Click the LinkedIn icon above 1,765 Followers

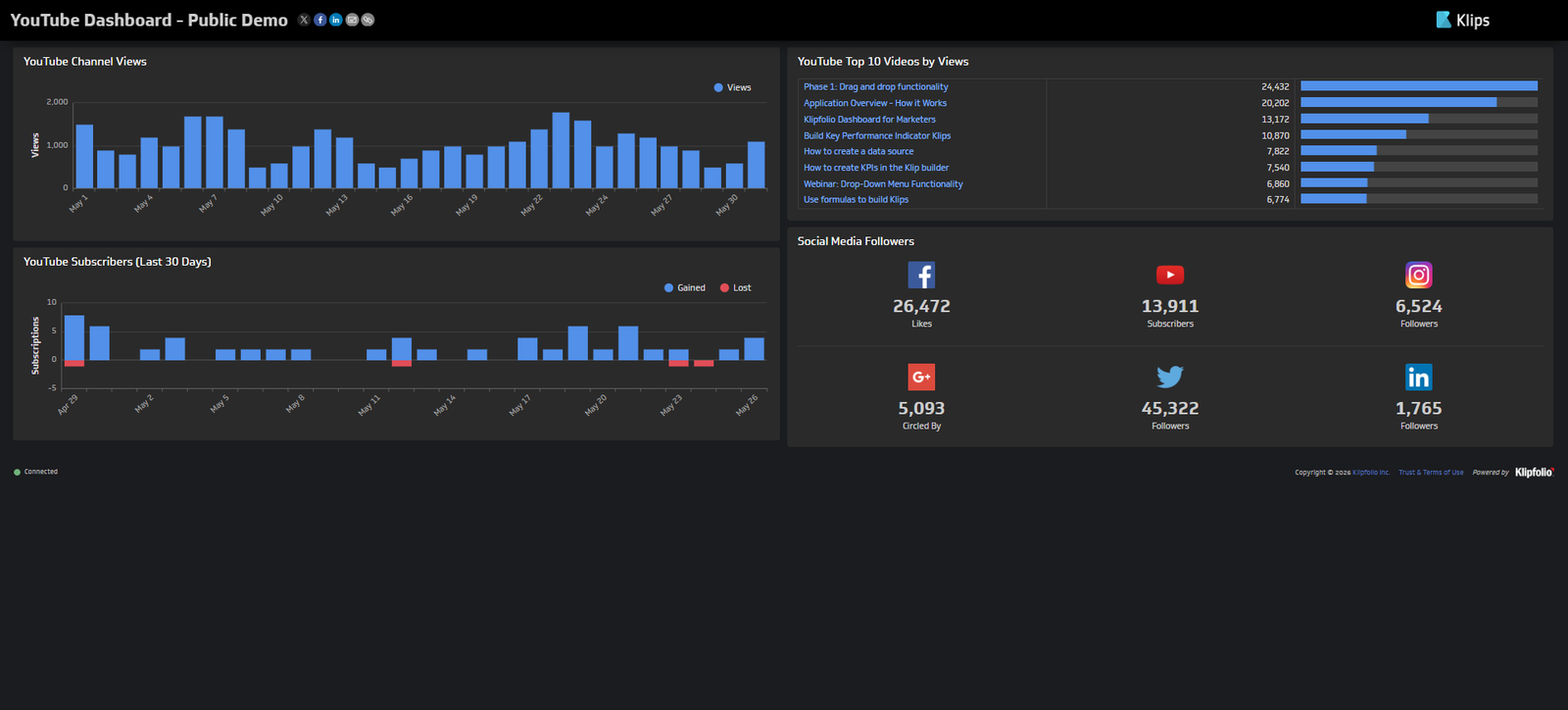[1419, 377]
